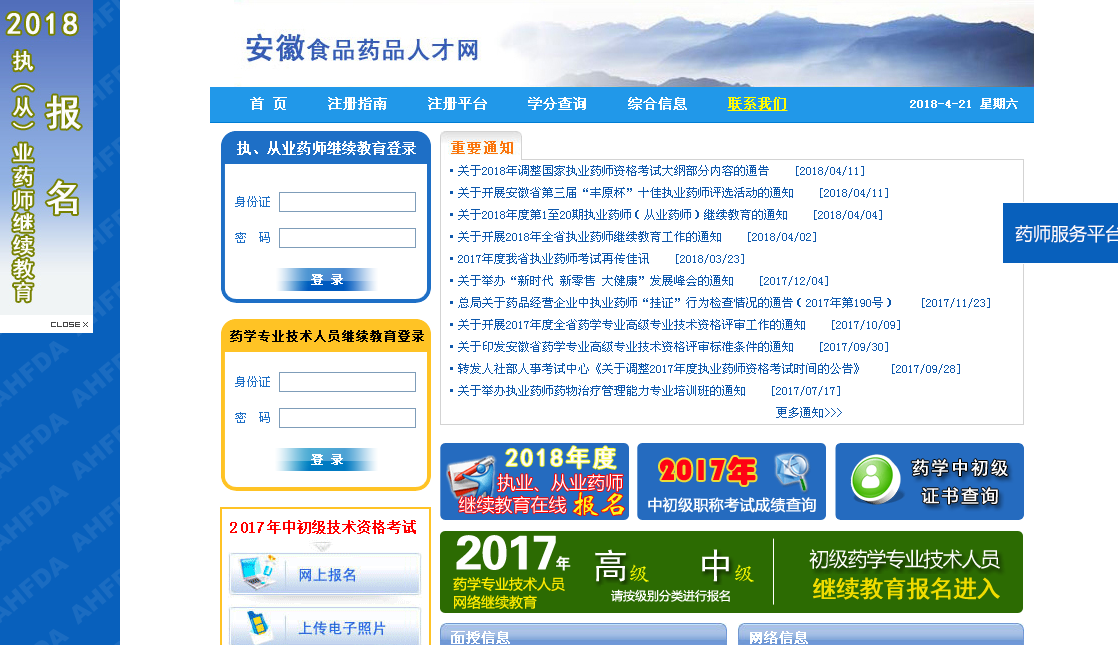Screen dimensions: 1118x645
Task: Click the 上传电子照片 icon button
Action: (x=324, y=627)
